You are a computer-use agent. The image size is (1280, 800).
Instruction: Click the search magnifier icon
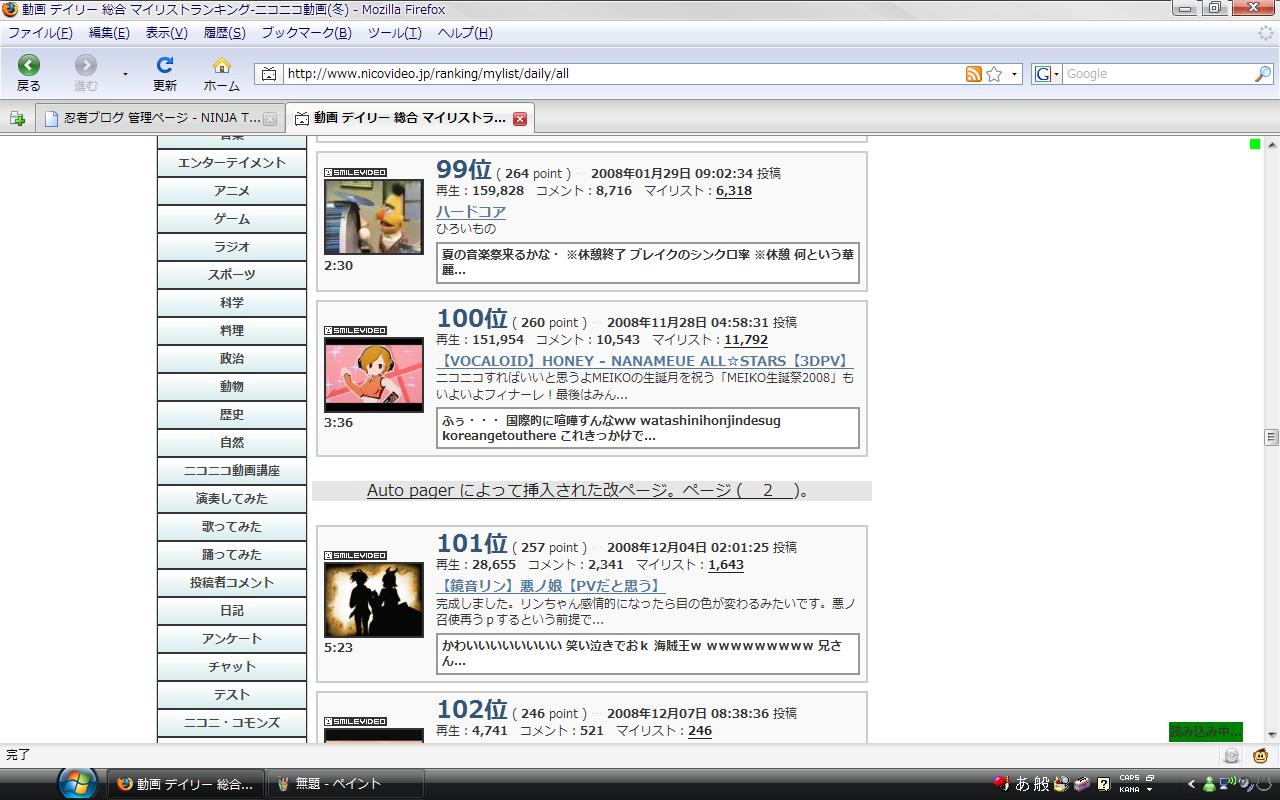(1262, 74)
